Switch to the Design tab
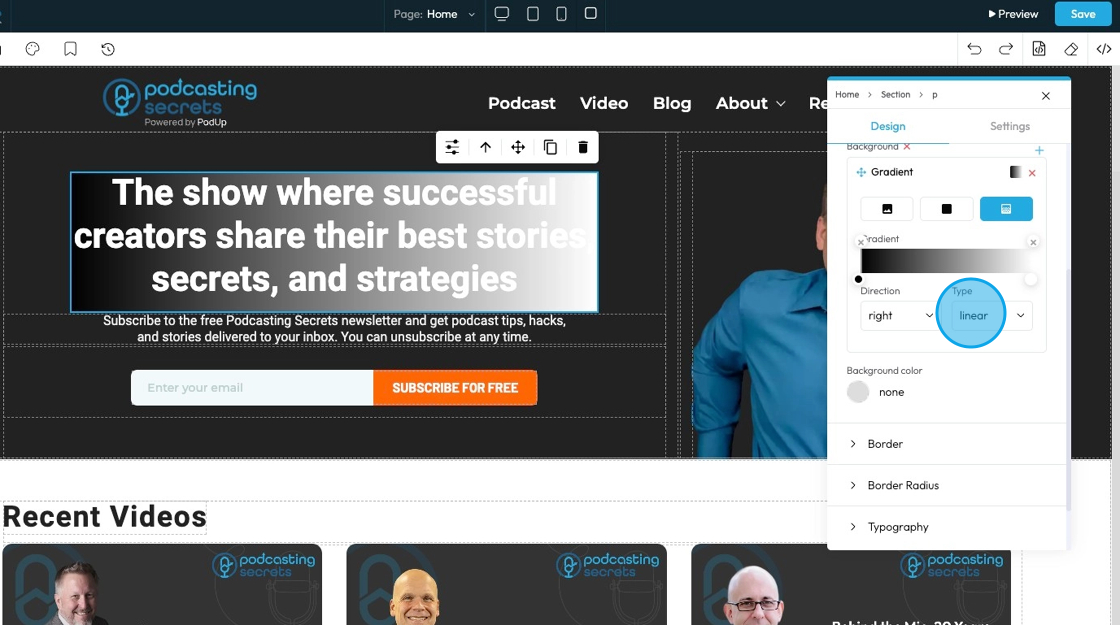Screen dimensions: 1120x625 [x=888, y=126]
